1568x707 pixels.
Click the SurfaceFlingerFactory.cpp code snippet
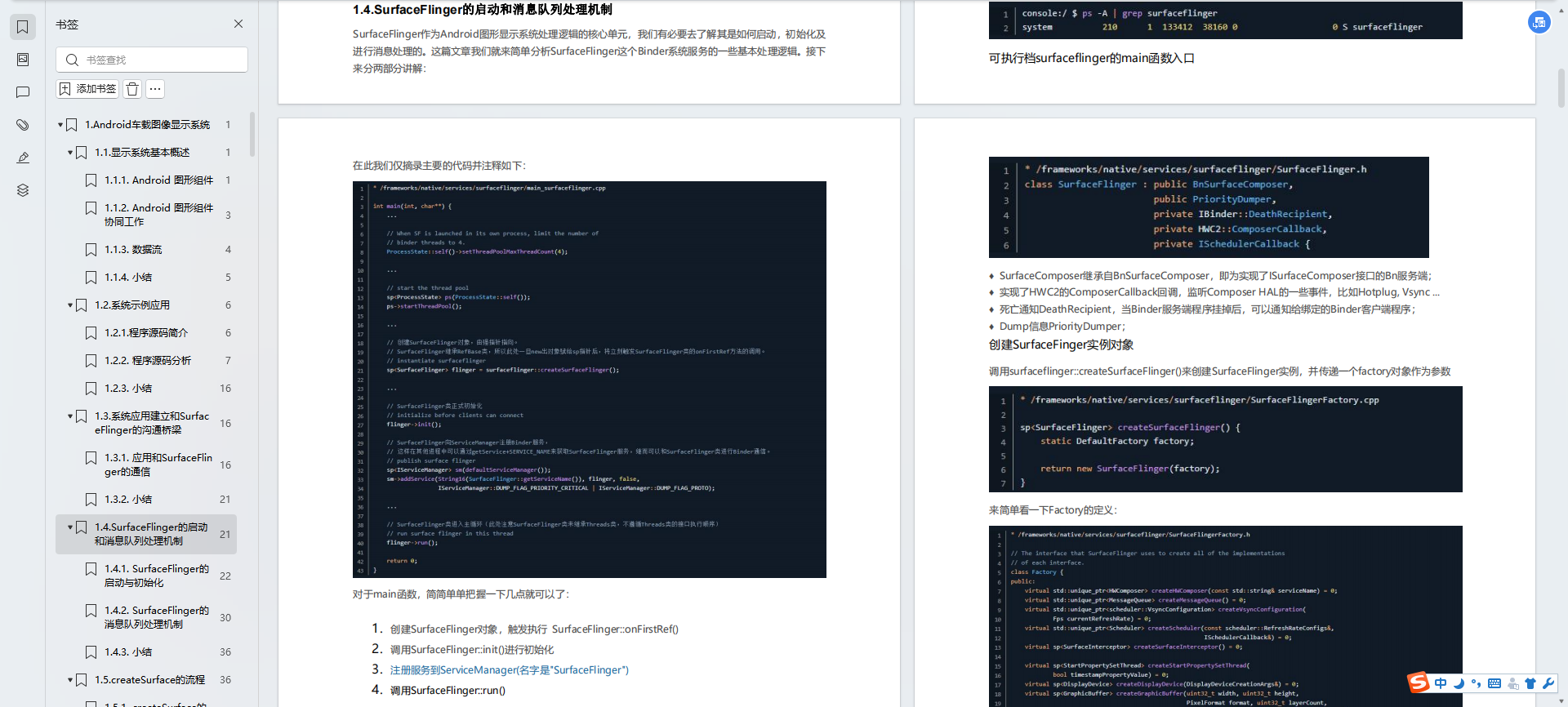point(1226,439)
